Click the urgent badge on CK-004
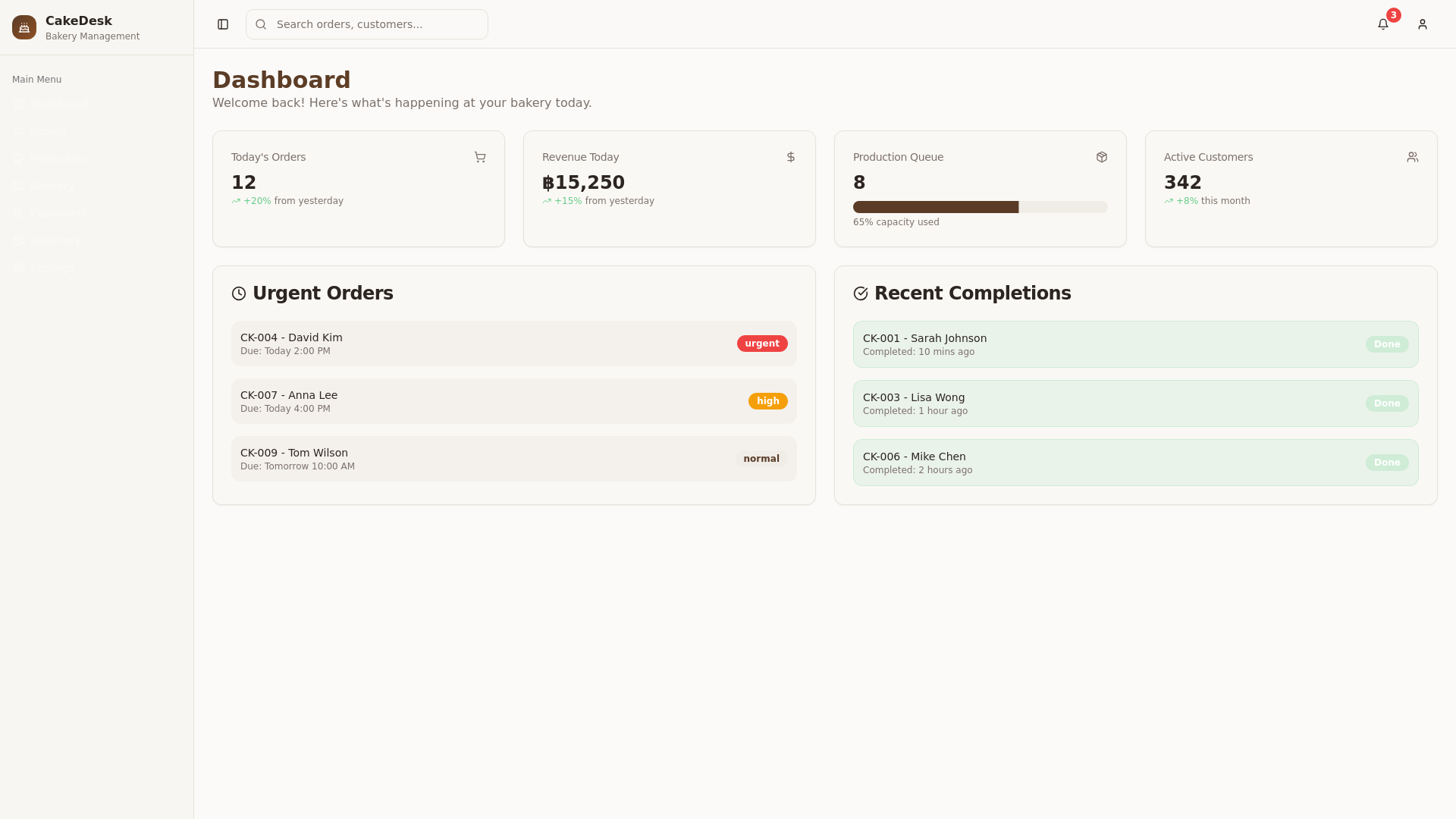 (762, 344)
